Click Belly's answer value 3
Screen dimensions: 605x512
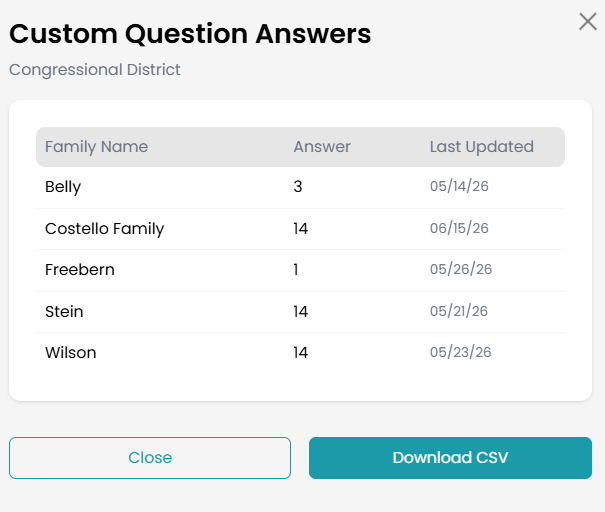click(297, 187)
